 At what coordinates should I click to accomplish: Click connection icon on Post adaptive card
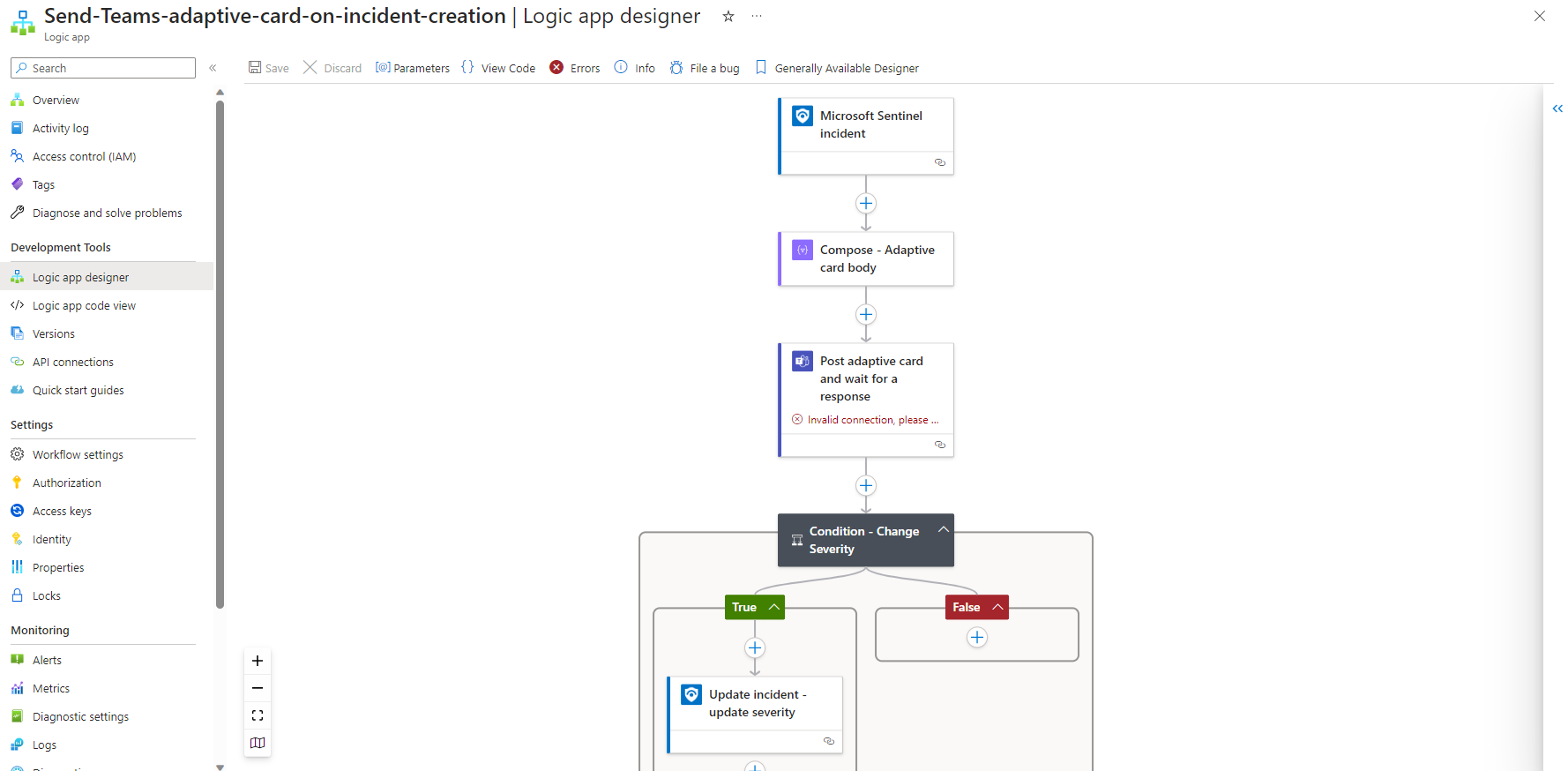pos(940,445)
